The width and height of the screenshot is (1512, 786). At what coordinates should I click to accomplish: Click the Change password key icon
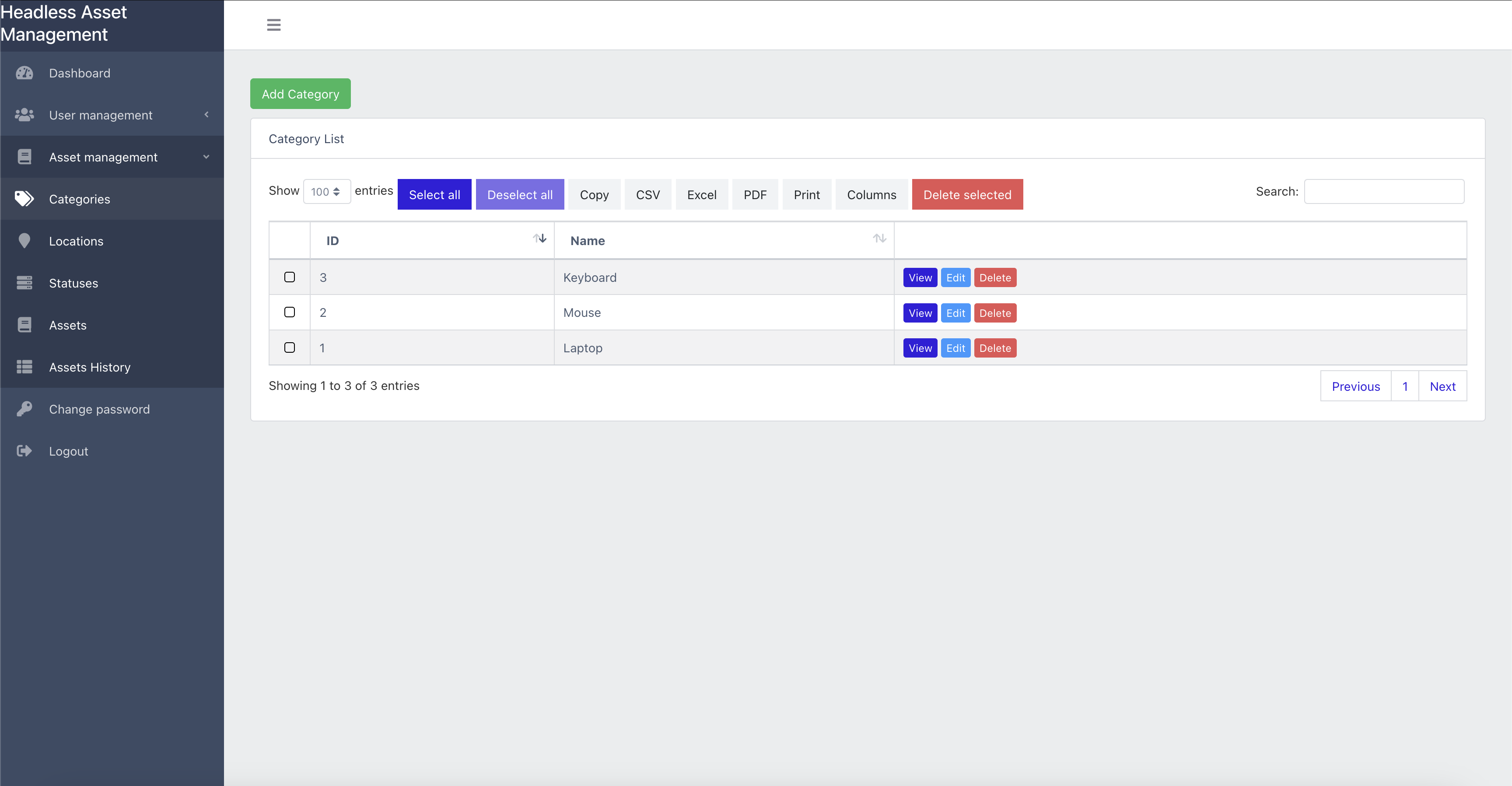(x=24, y=409)
